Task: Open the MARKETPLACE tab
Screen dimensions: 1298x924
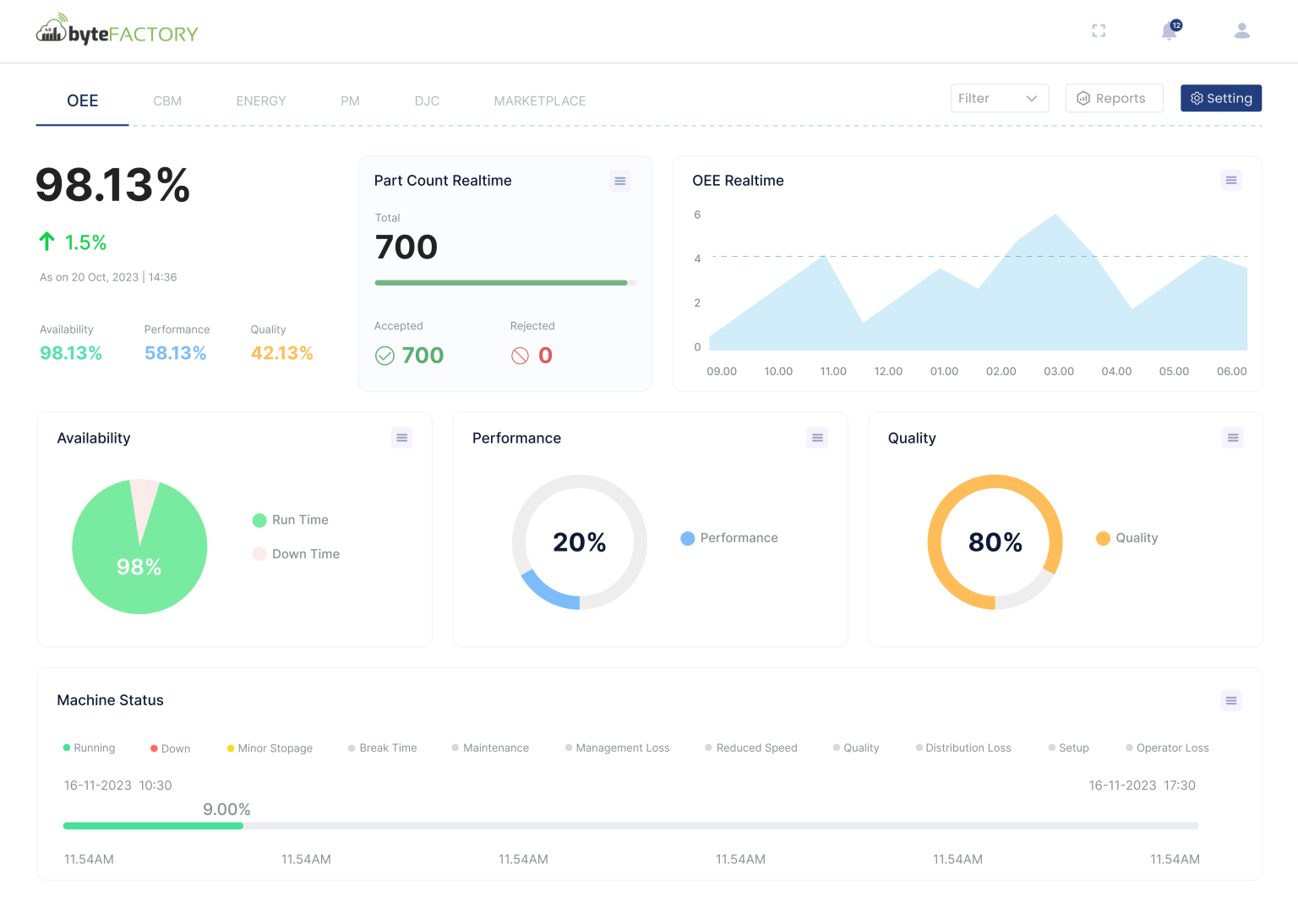Action: tap(539, 101)
